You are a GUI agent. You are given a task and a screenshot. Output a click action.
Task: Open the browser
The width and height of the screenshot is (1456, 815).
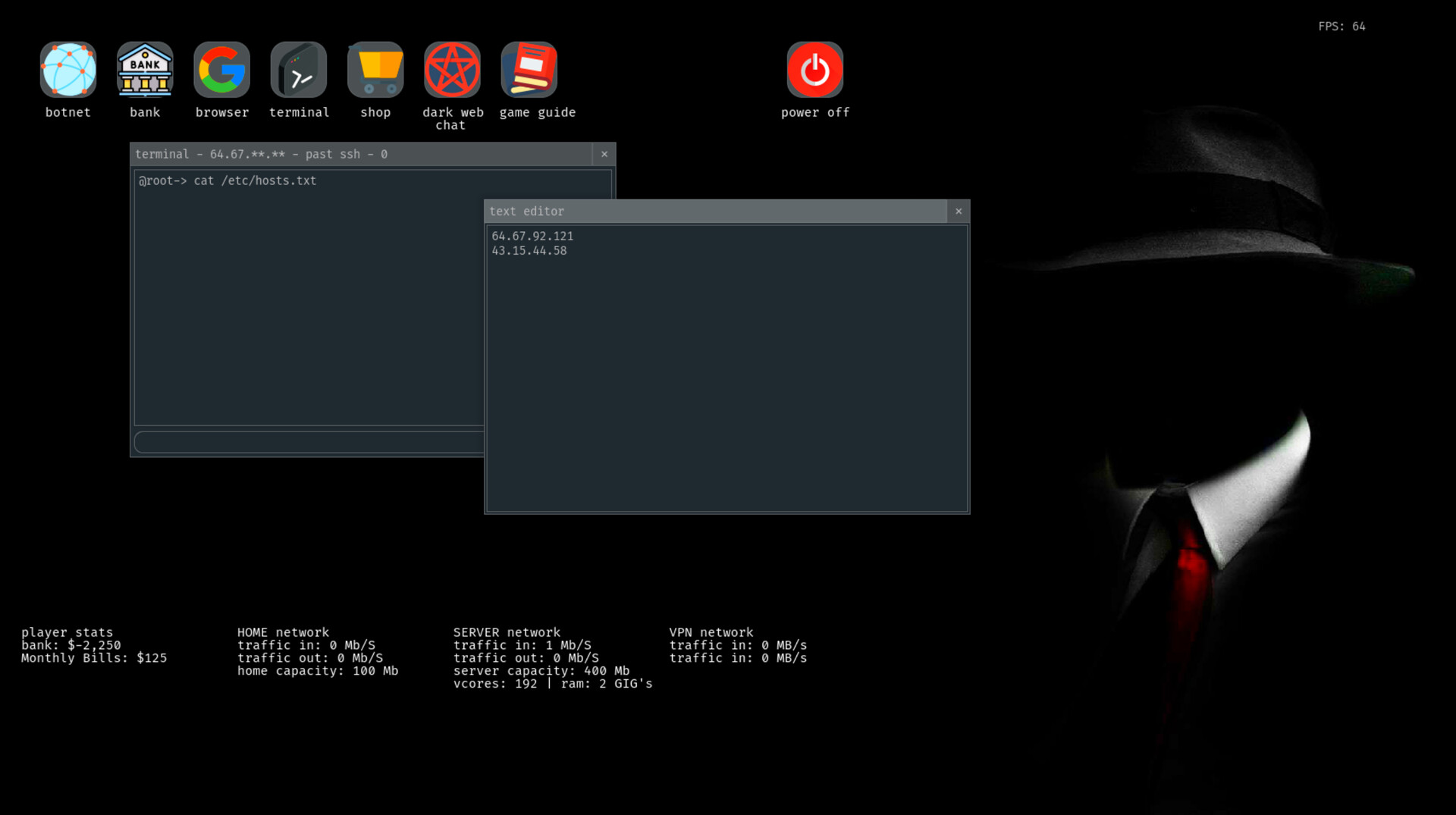[x=221, y=69]
